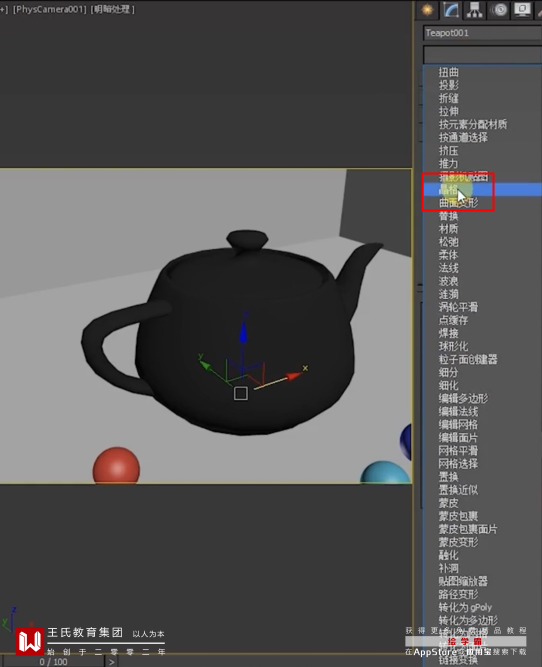542x667 pixels.
Task: Apply the 蒙皮包裹 modifier
Action: [x=458, y=516]
